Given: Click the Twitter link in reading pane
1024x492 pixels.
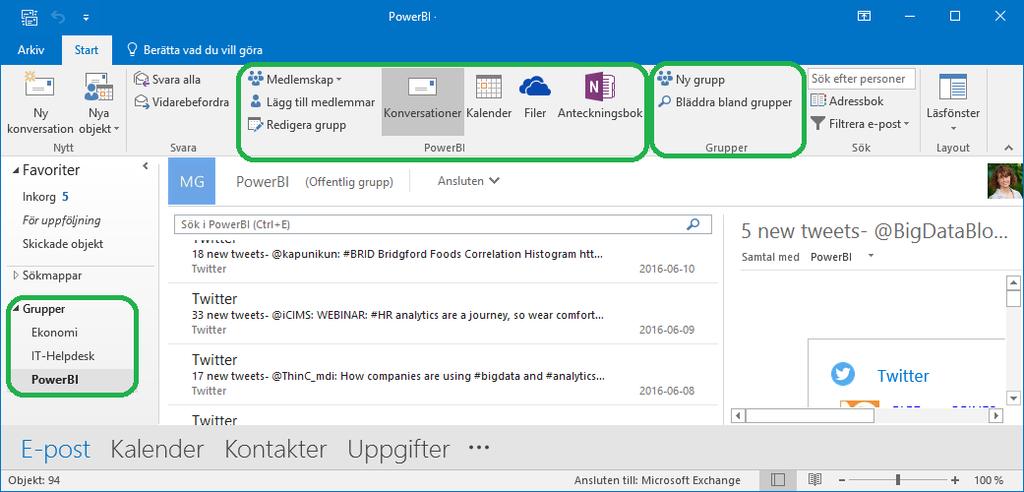Looking at the screenshot, I should click(903, 376).
